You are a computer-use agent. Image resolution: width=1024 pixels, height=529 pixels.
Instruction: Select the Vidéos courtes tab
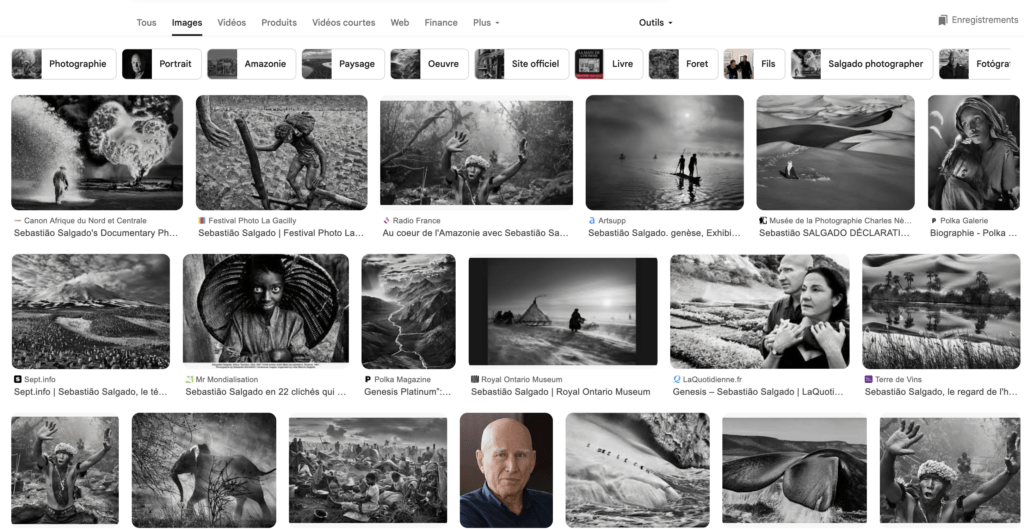343,22
